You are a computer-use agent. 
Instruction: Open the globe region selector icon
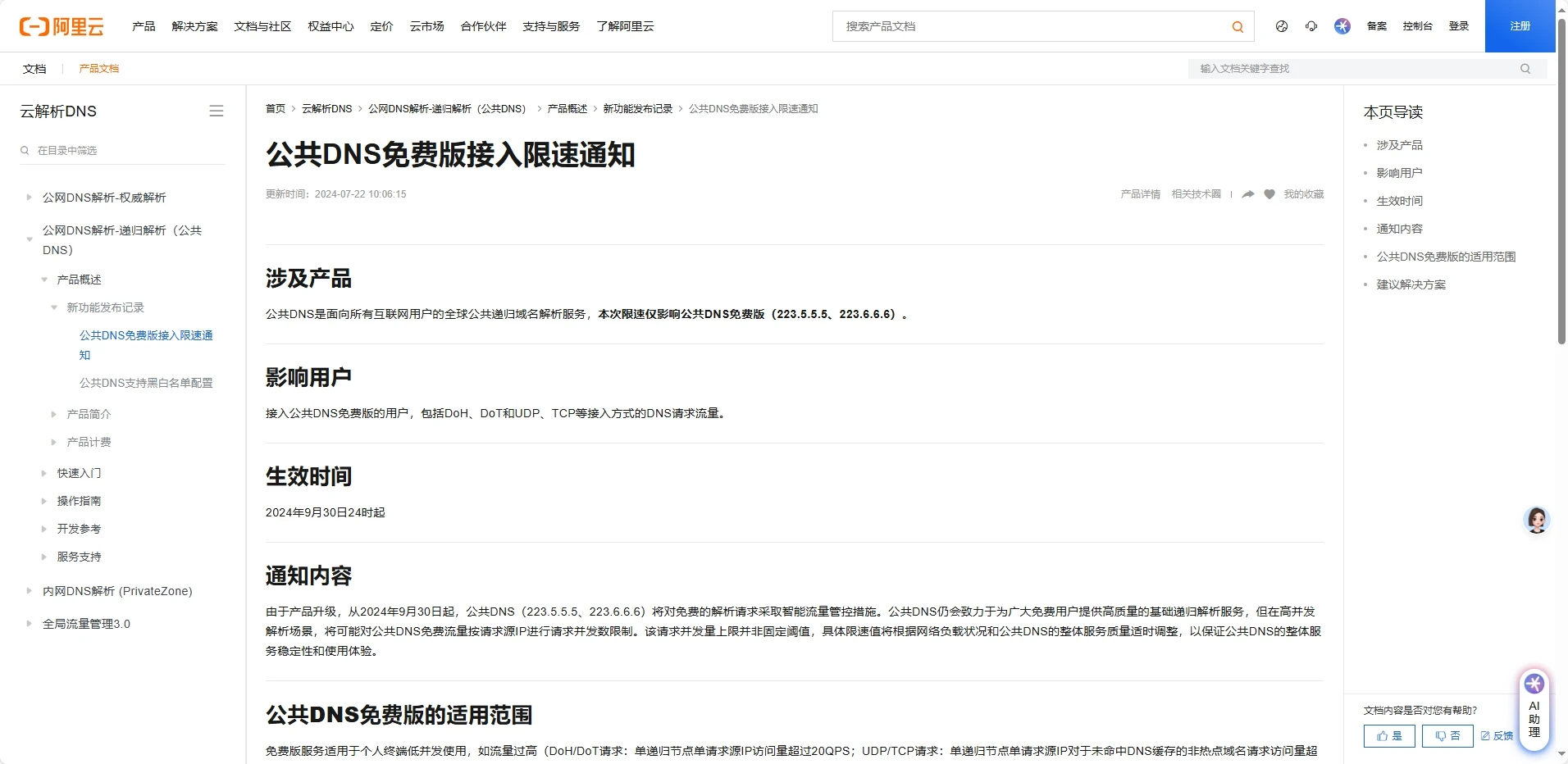(1282, 26)
